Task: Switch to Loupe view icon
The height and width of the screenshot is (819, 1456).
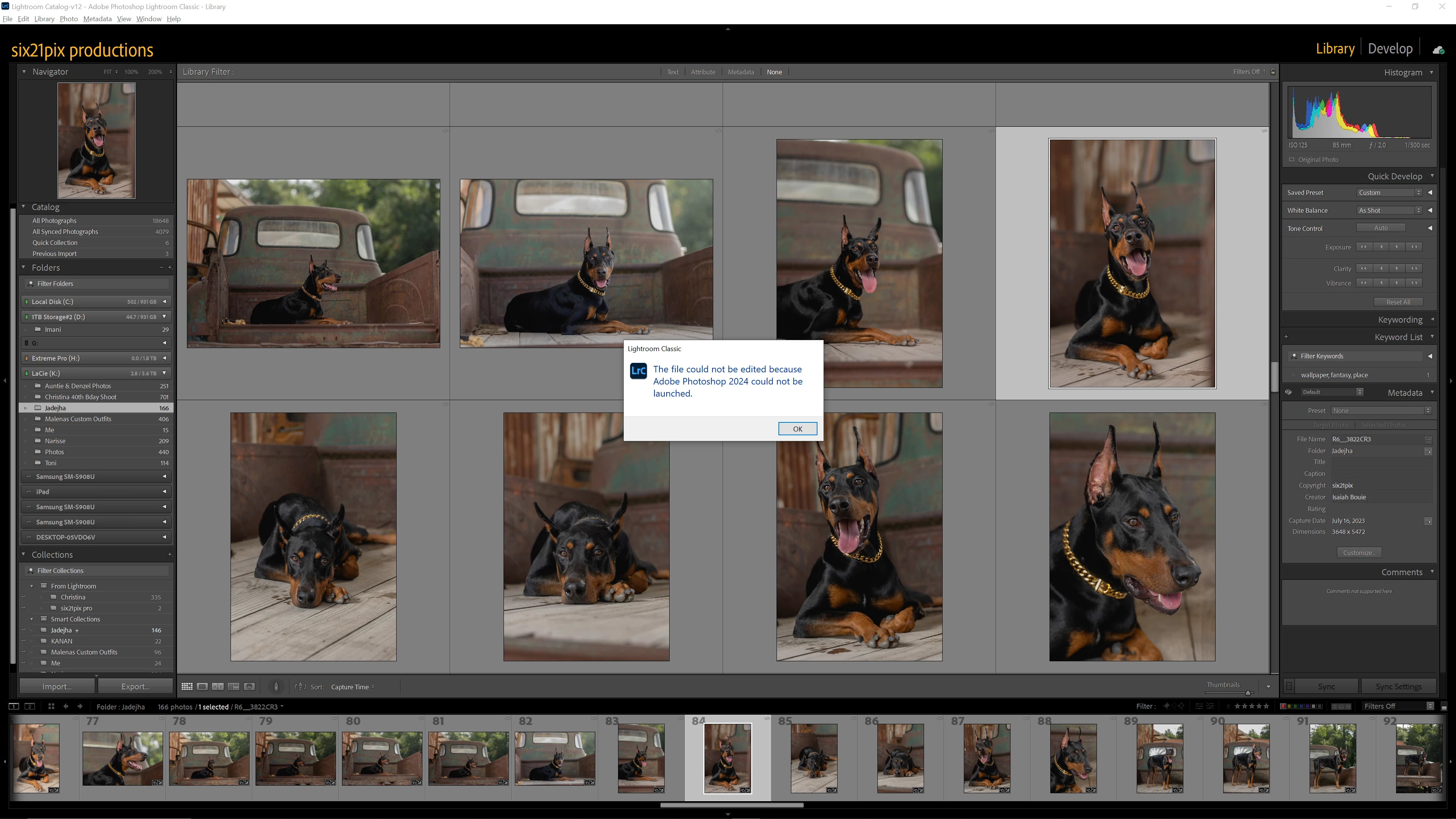Action: [x=202, y=686]
